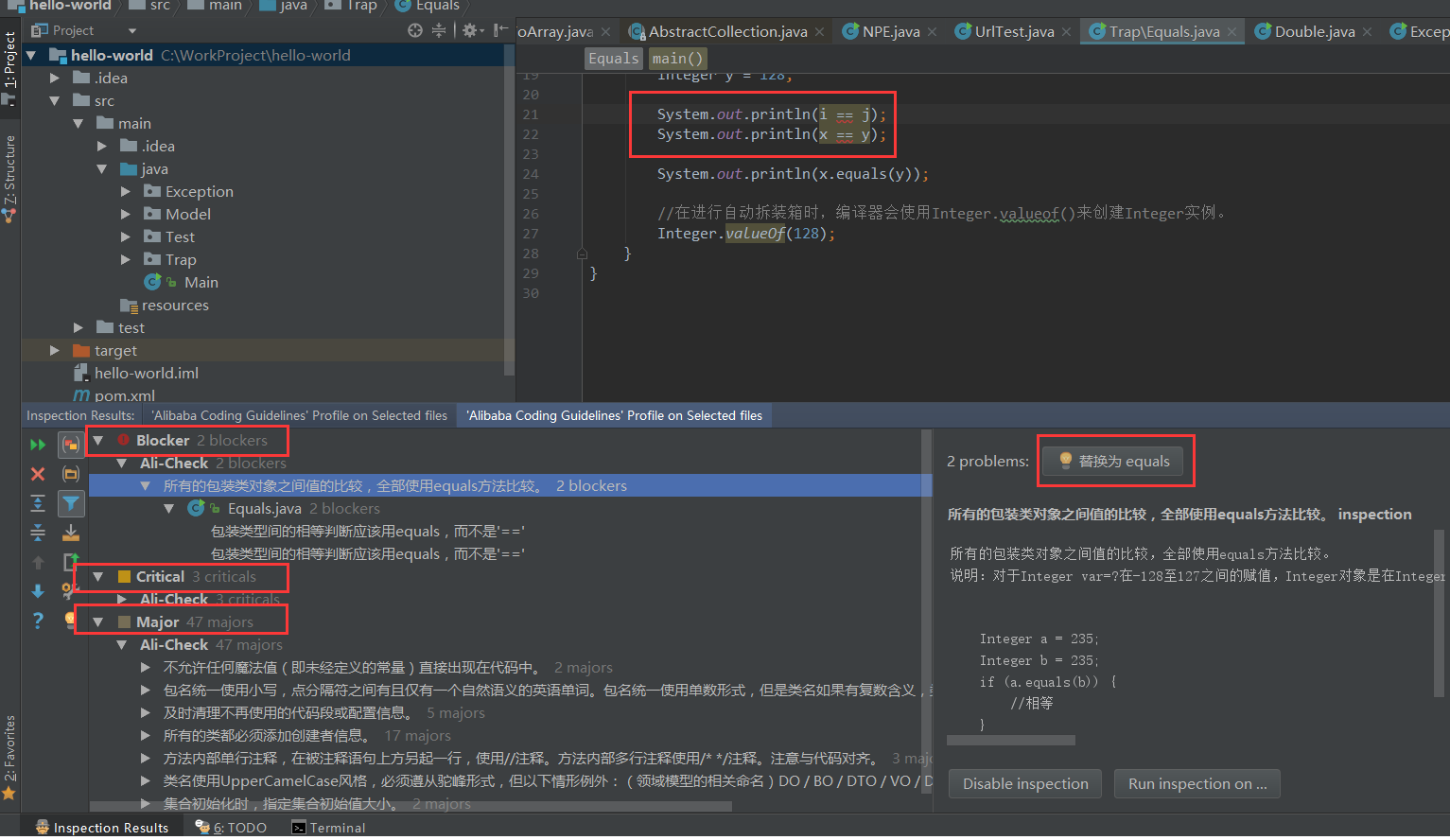Click the Disable inspection button
The width and height of the screenshot is (1450, 840).
pyautogui.click(x=1024, y=783)
